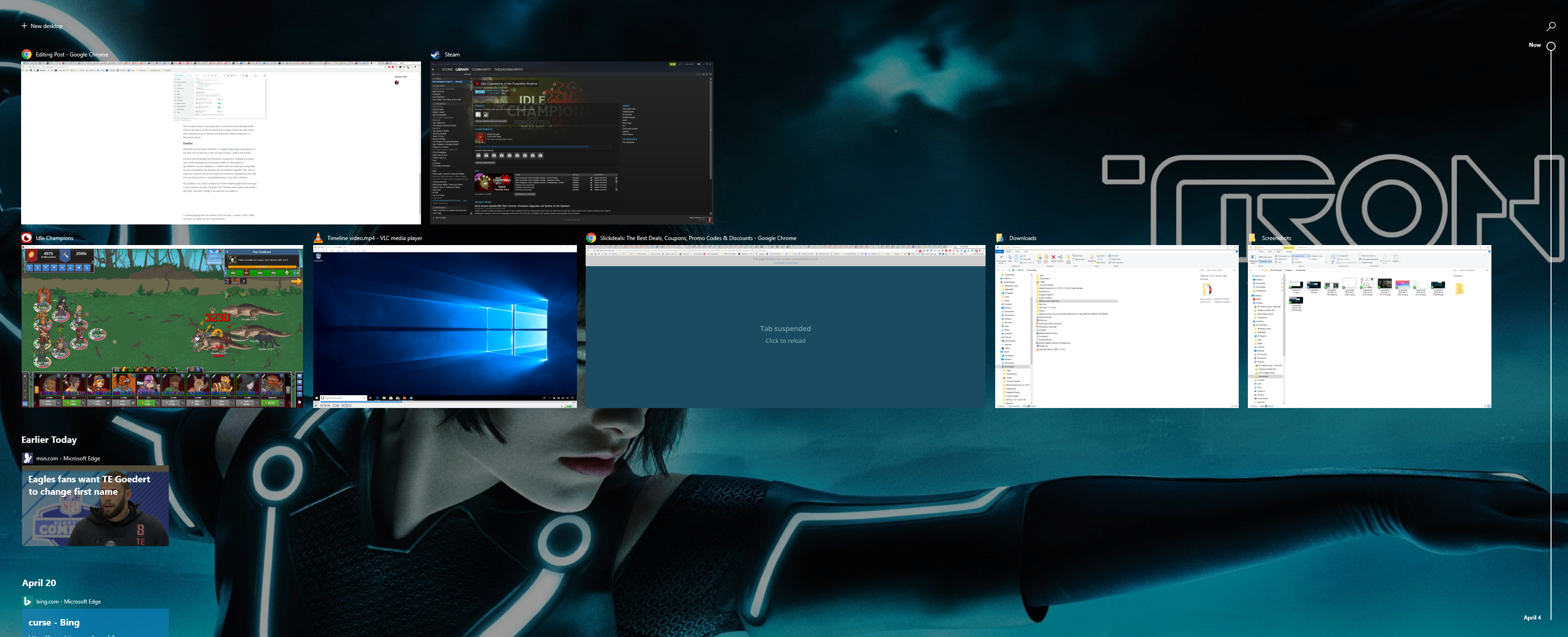Click 'Timeline video.mp4 - VLC media player' title

[x=374, y=238]
